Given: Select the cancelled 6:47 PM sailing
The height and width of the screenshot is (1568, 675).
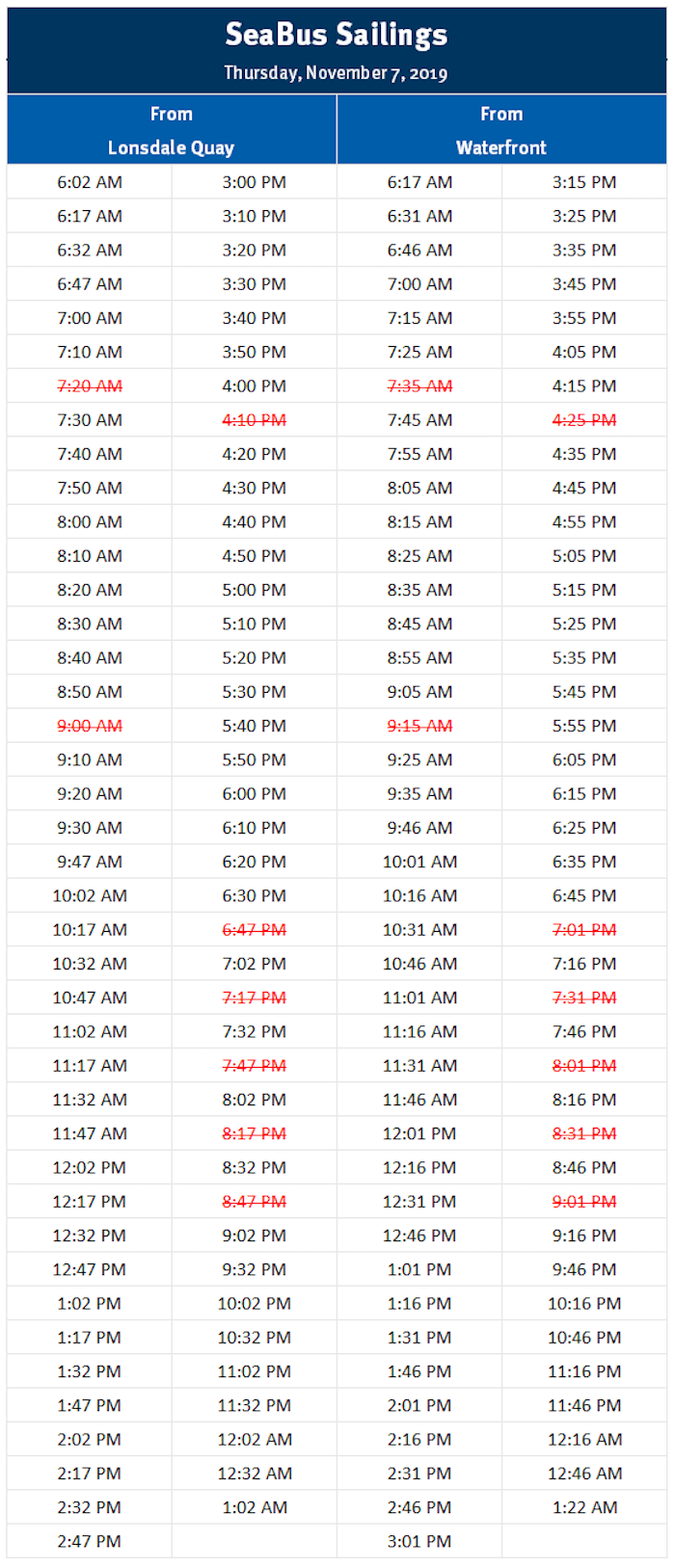Looking at the screenshot, I should (255, 930).
